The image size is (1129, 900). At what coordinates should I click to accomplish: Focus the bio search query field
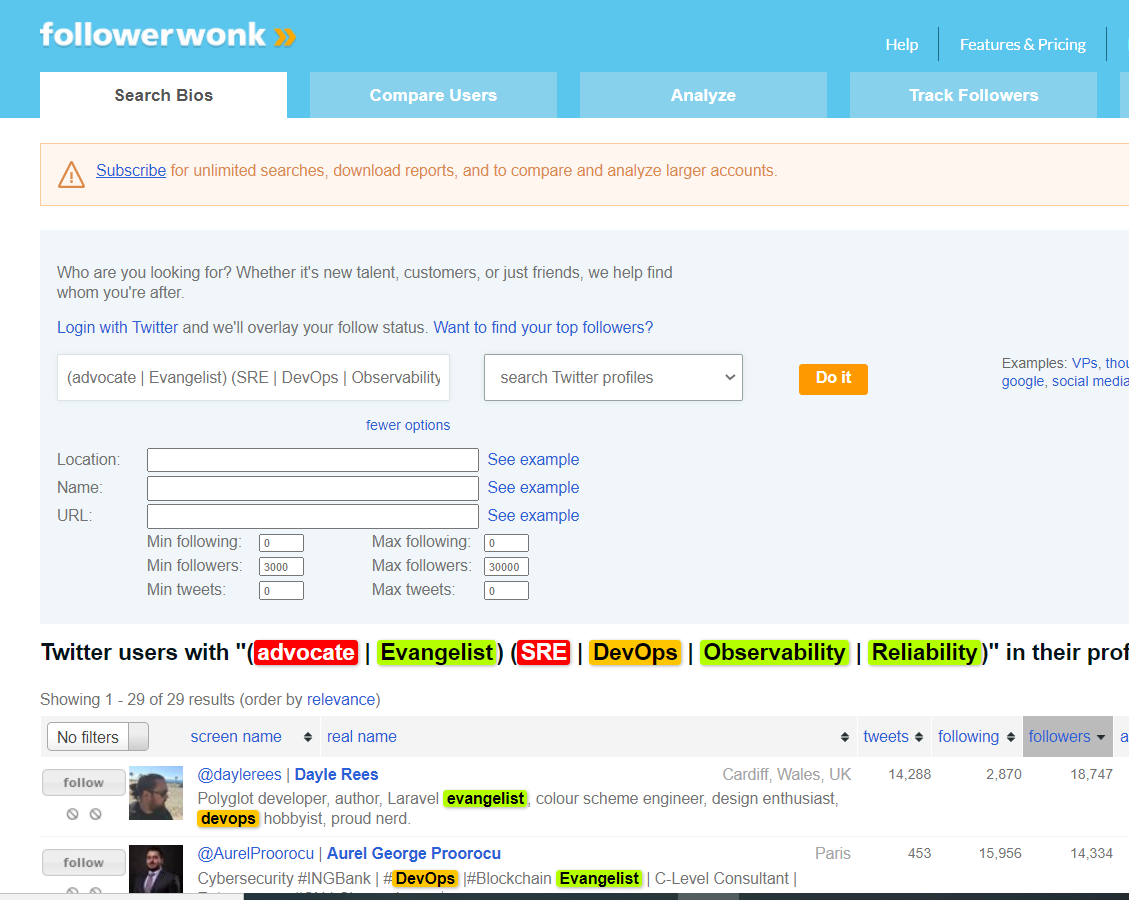[x=253, y=377]
